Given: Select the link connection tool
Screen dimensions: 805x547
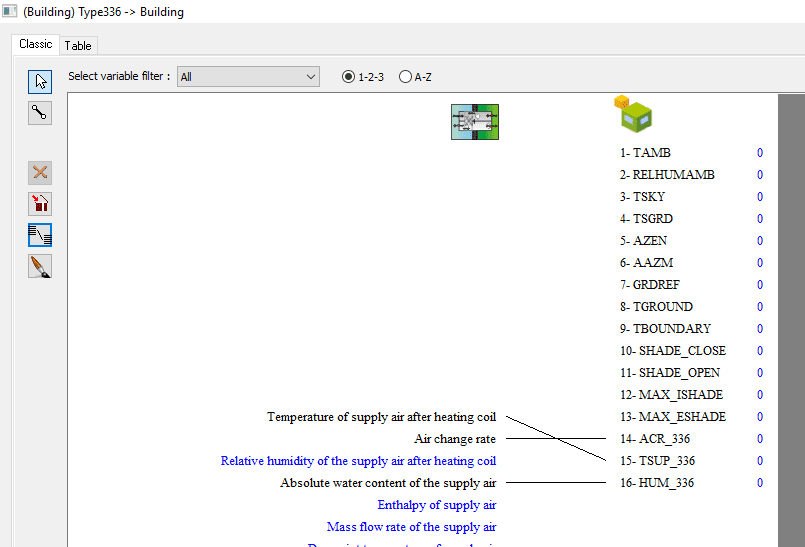Looking at the screenshot, I should tap(40, 113).
